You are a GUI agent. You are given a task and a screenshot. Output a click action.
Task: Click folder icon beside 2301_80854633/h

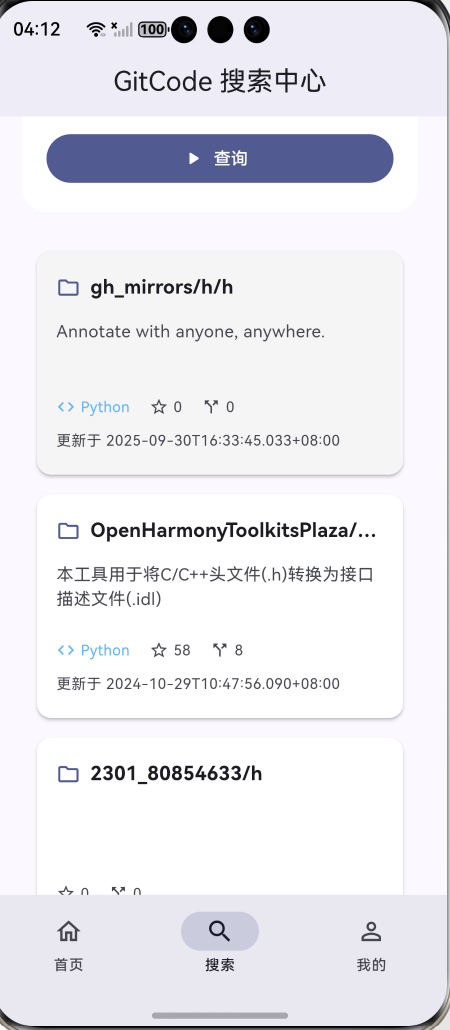pos(68,774)
